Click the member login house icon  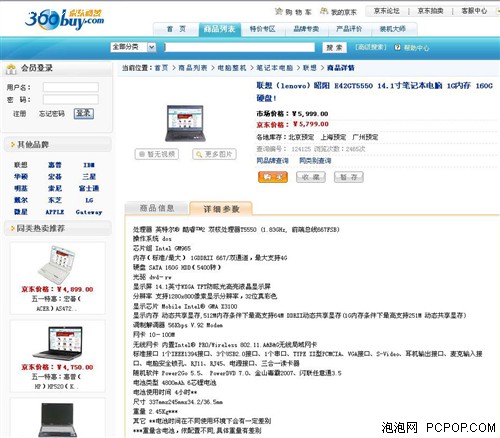click(x=11, y=69)
